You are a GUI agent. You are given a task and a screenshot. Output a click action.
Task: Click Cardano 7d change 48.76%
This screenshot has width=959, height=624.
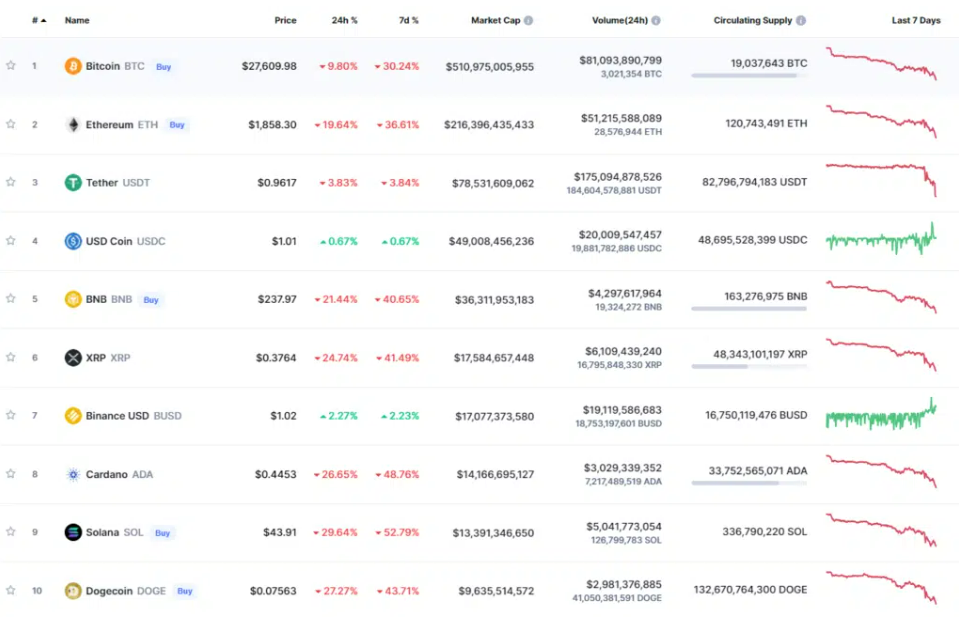398,475
